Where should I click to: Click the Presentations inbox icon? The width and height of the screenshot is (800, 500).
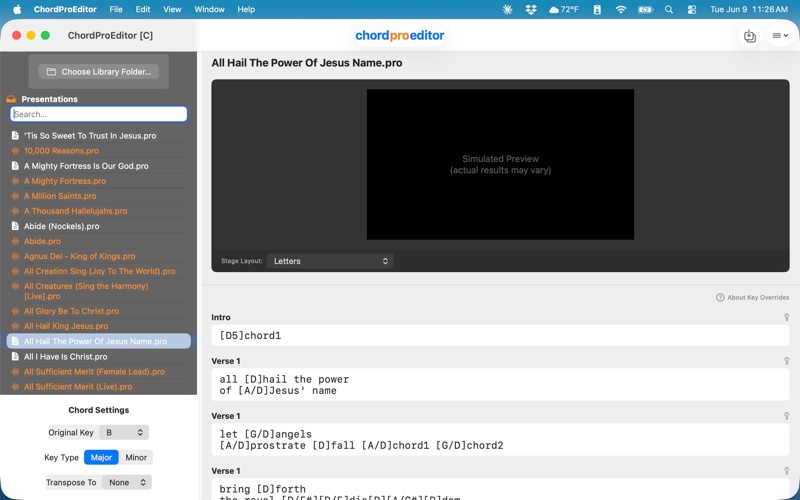click(x=11, y=99)
